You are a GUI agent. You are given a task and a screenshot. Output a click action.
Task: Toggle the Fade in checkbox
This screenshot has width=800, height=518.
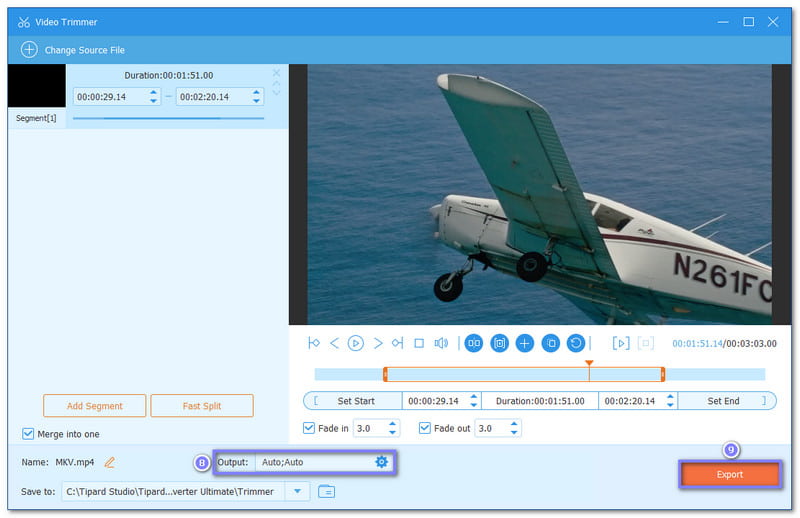(x=309, y=428)
